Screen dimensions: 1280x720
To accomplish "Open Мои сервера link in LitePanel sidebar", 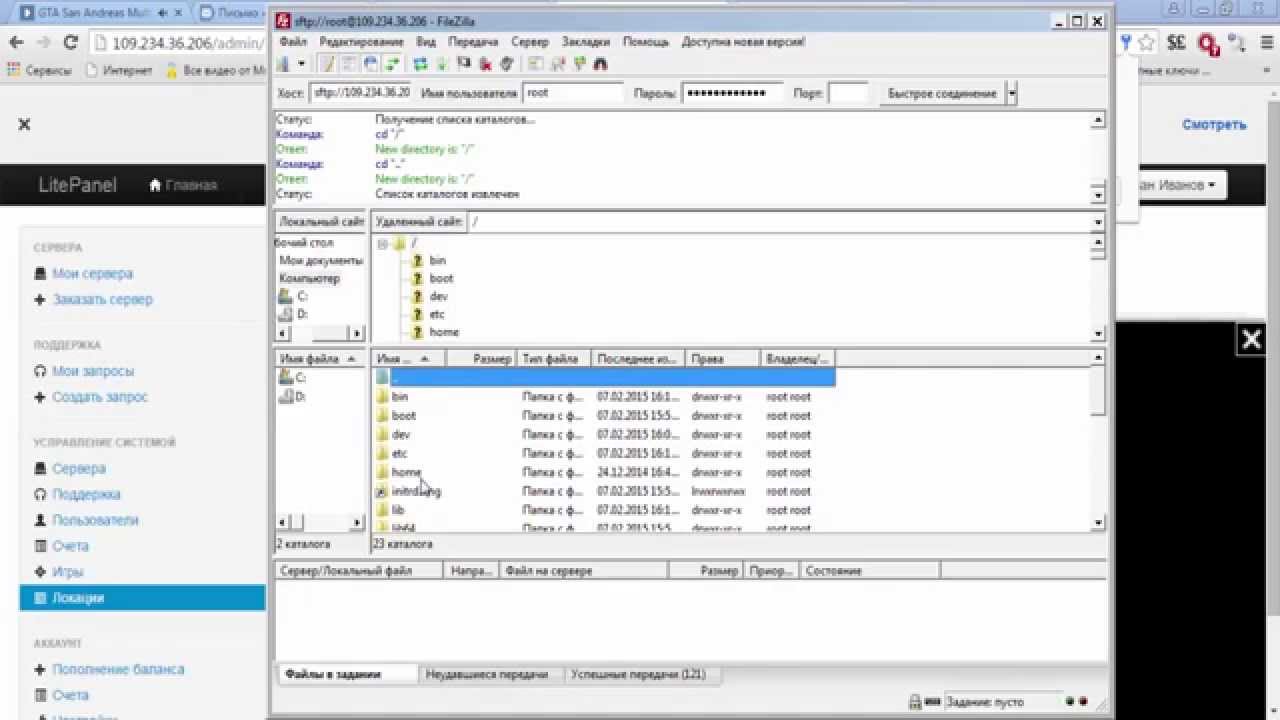I will (92, 273).
